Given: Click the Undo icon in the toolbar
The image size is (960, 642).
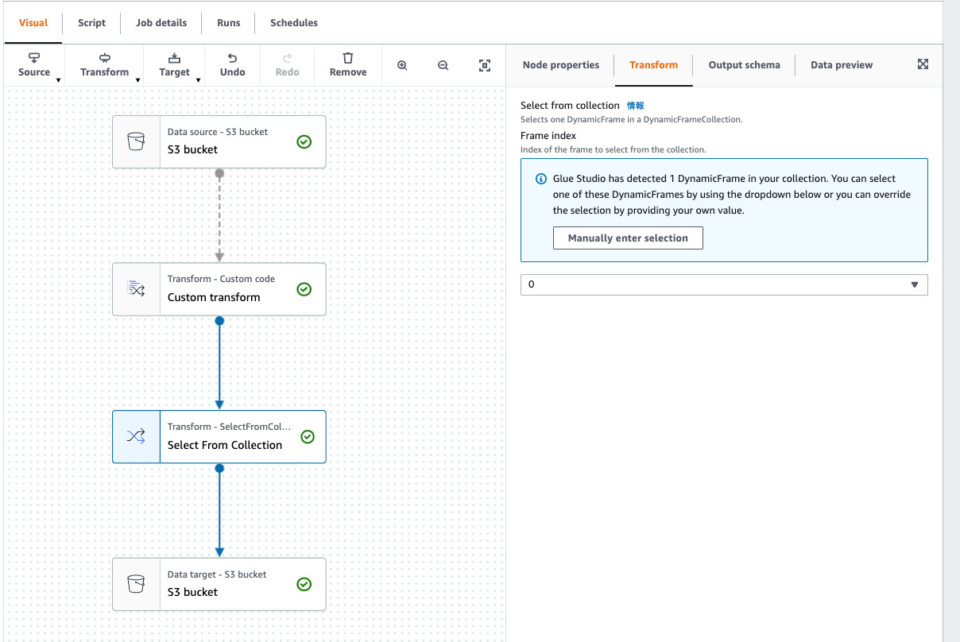Looking at the screenshot, I should coord(232,64).
